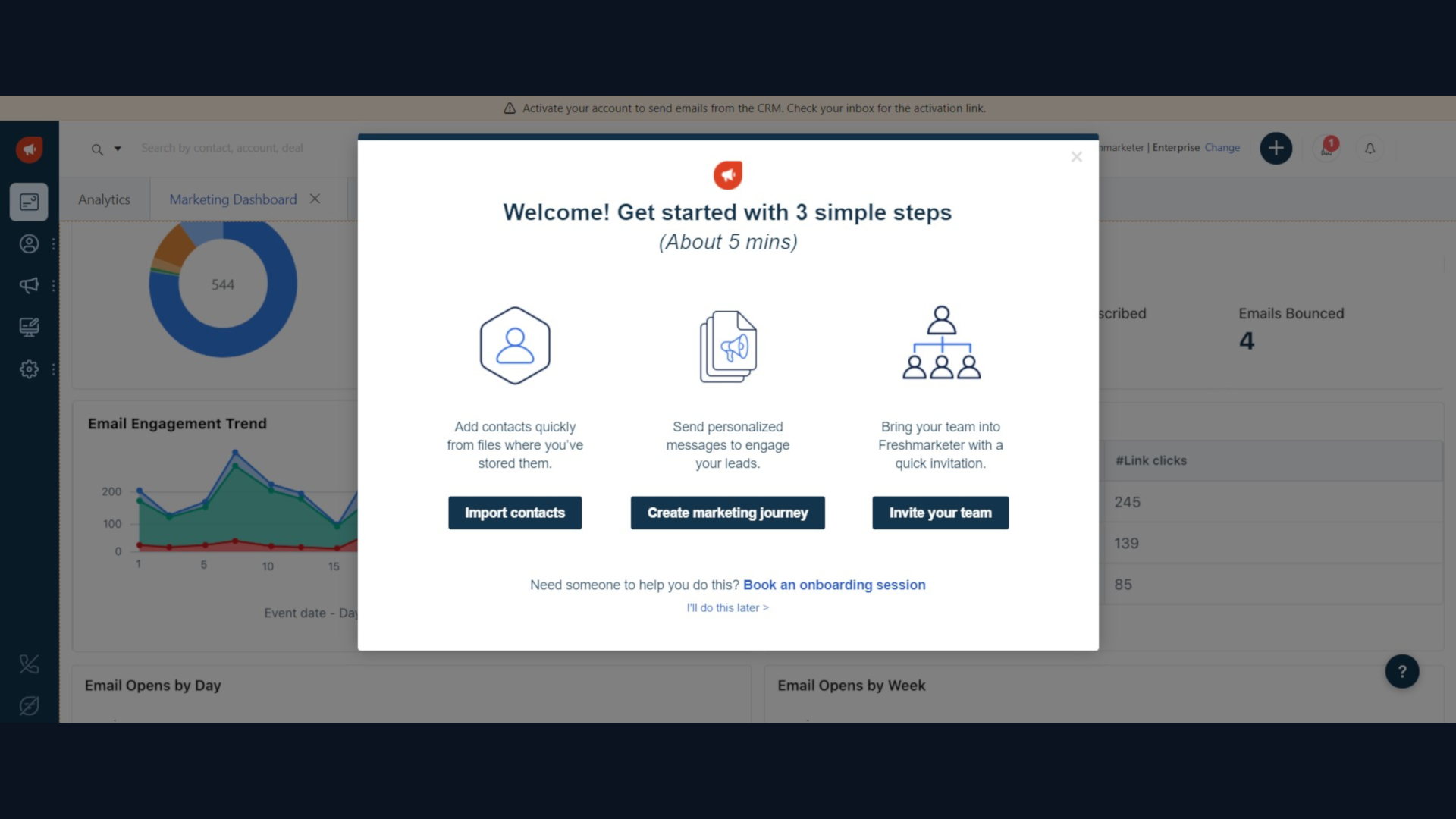Switch to the Marketing Dashboard tab
This screenshot has height=819, width=1456.
point(233,199)
